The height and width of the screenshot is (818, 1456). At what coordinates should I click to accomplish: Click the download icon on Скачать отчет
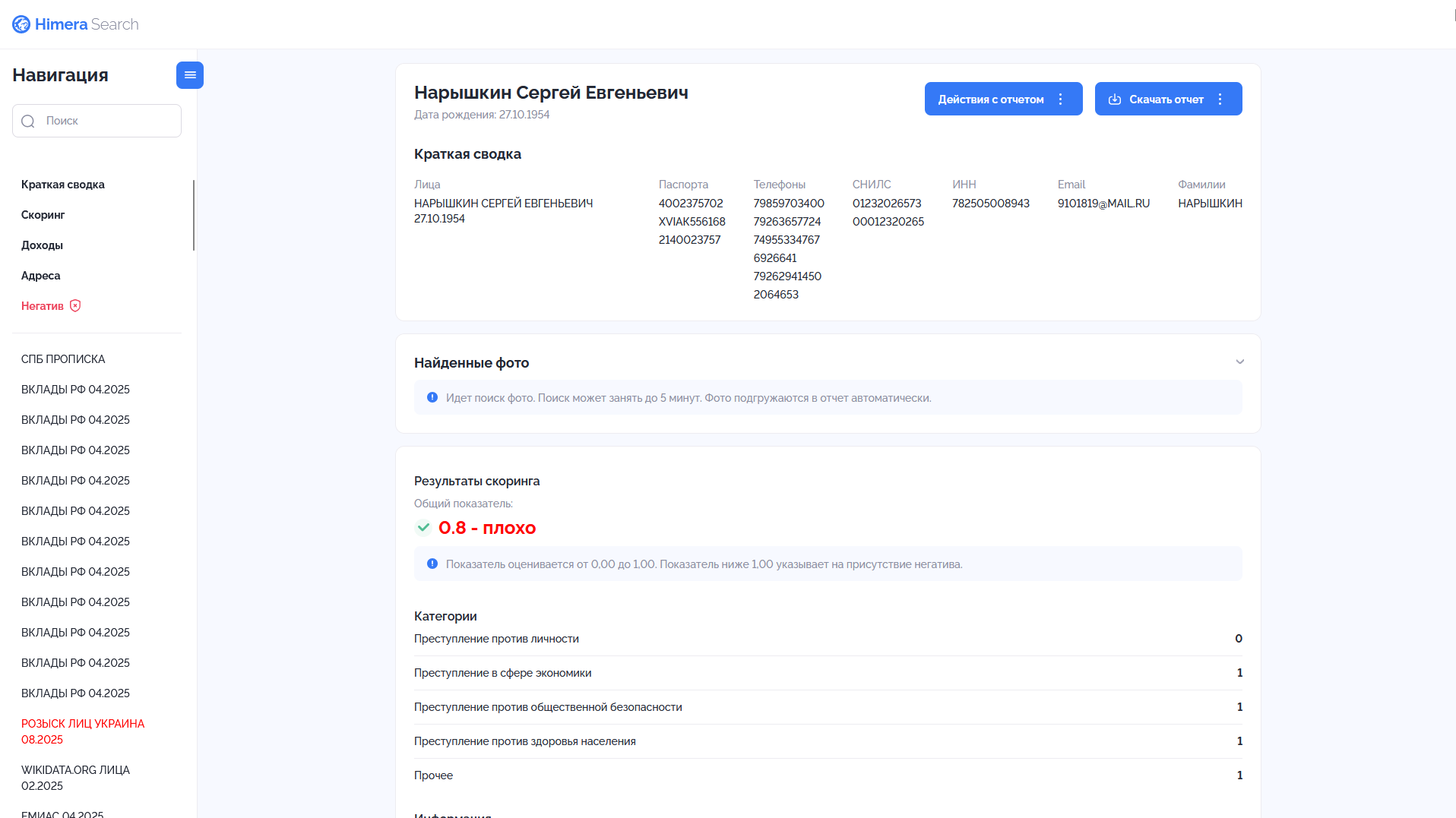pyautogui.click(x=1115, y=99)
